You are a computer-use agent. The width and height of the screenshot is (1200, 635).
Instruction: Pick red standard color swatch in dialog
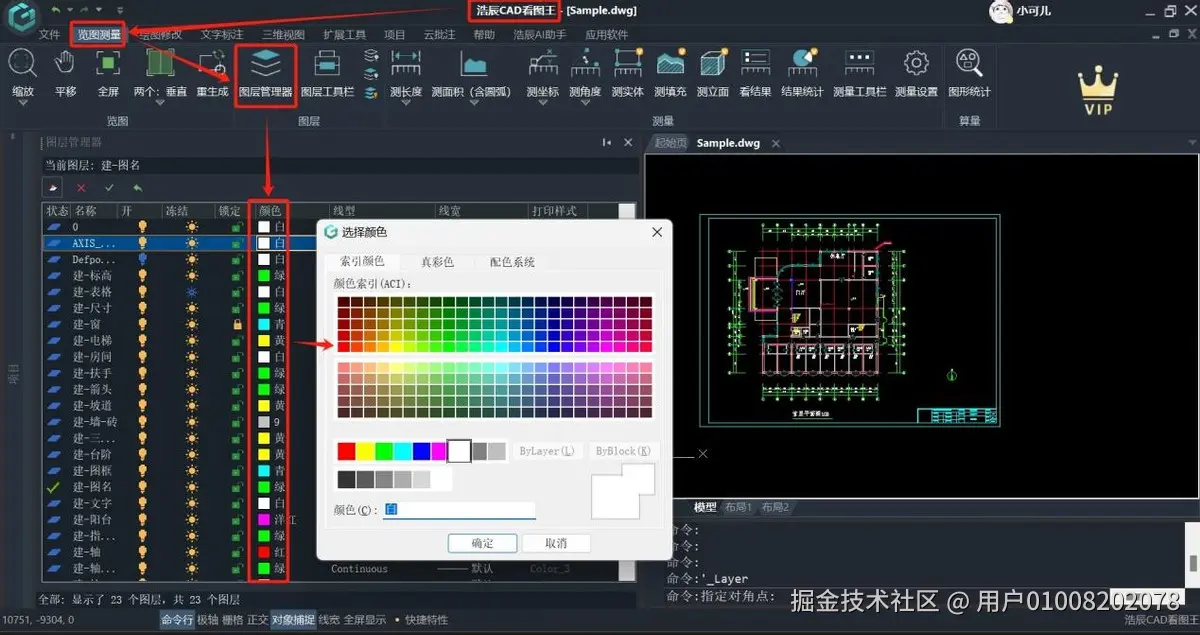346,451
